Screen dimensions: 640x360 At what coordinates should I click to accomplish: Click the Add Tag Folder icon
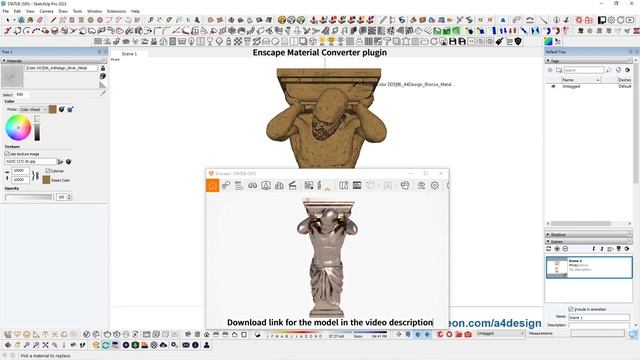(559, 70)
